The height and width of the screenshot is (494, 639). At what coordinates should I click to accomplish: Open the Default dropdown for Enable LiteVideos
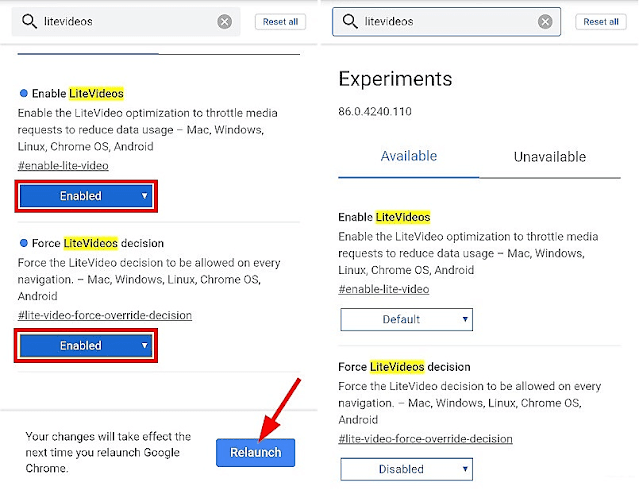406,319
